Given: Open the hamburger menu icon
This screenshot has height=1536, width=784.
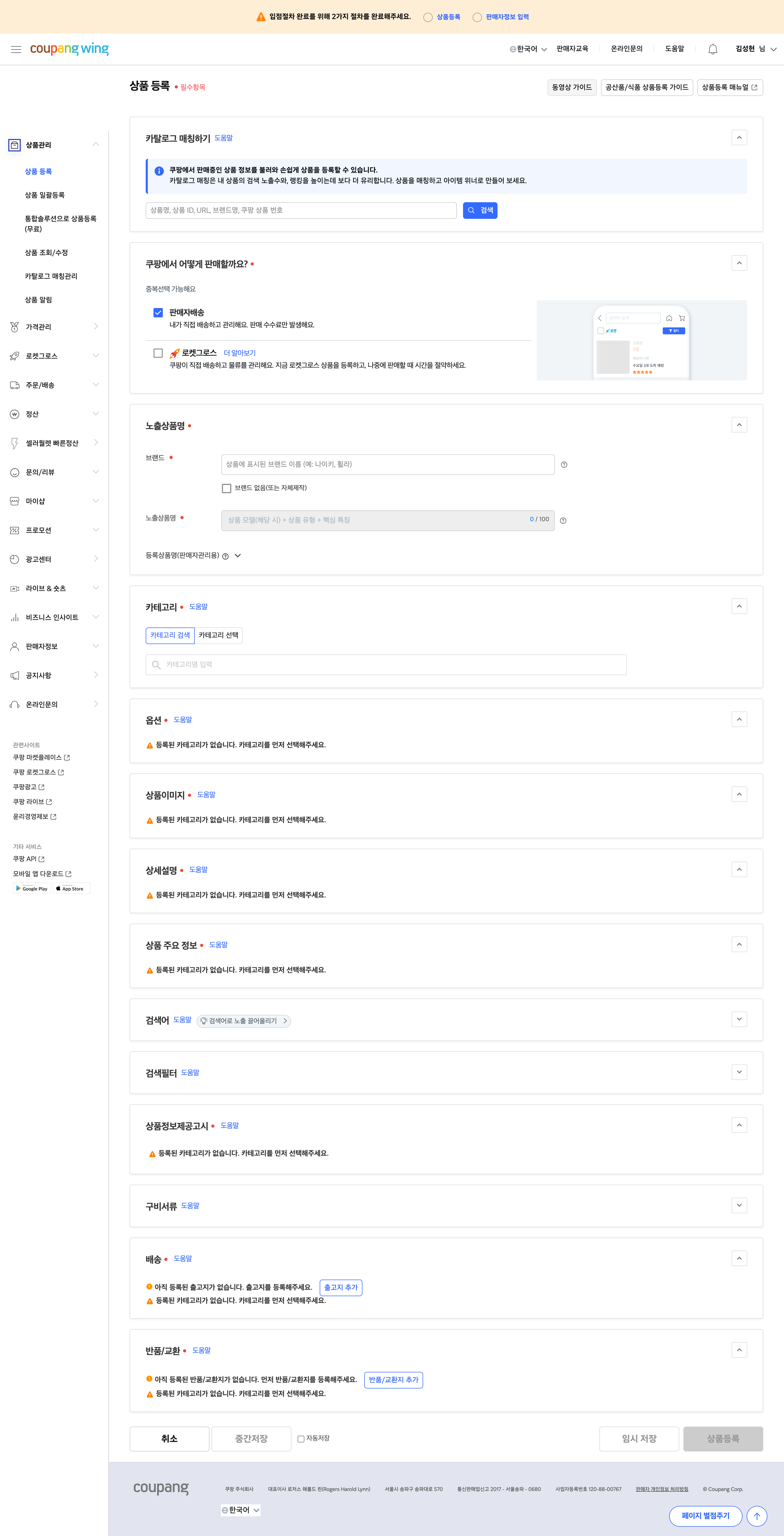Looking at the screenshot, I should pos(16,50).
